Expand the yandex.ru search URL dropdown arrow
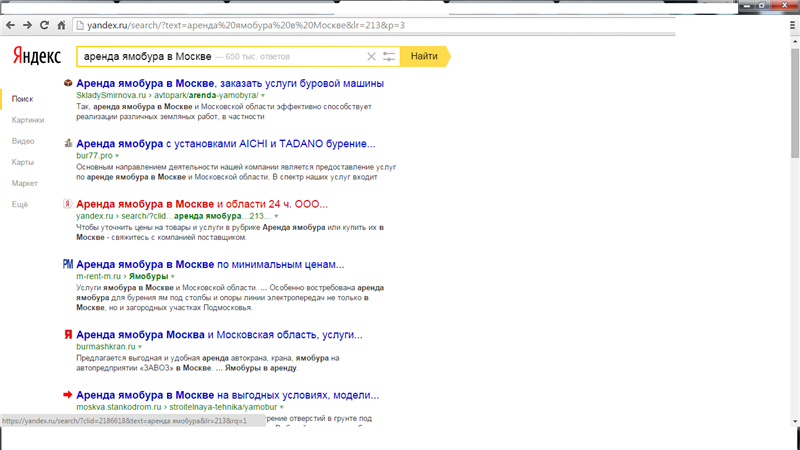This screenshot has height=450, width=800. pyautogui.click(x=277, y=216)
